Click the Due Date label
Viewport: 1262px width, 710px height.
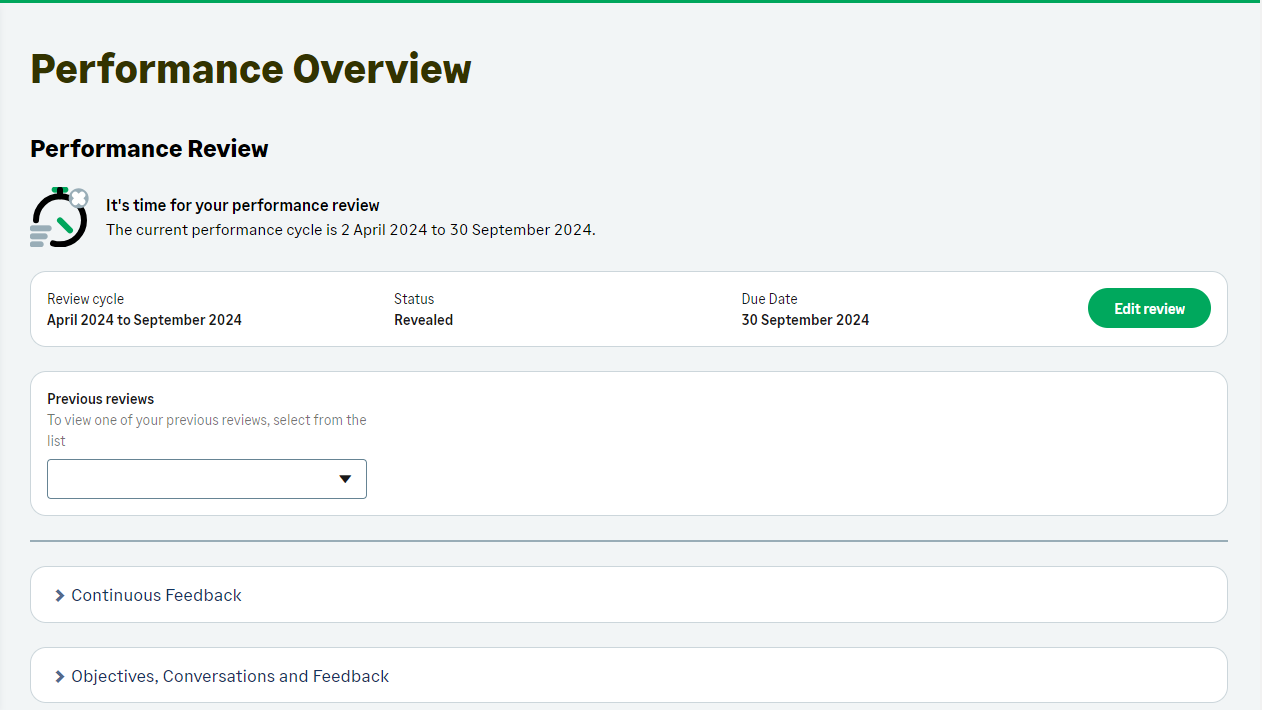click(769, 299)
